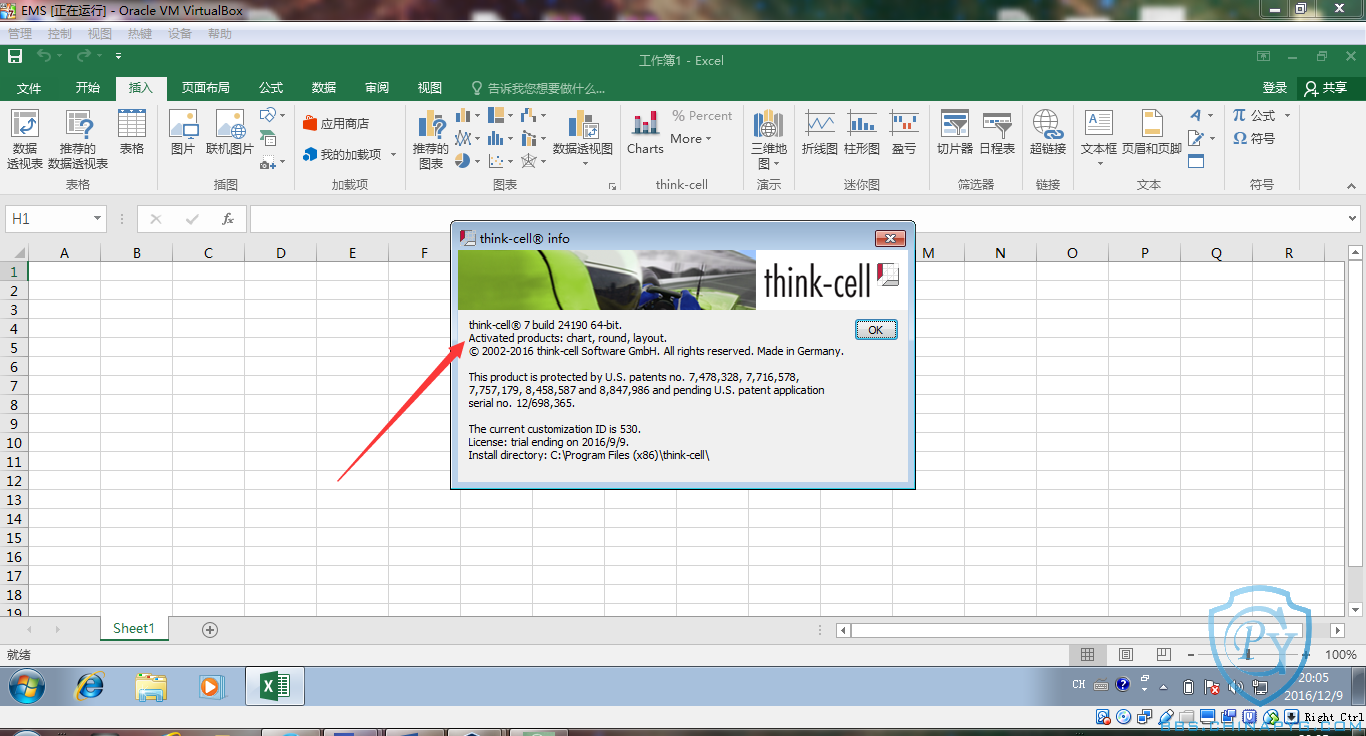Open the Office Store (应用商店)
1366x736 pixels.
(336, 124)
